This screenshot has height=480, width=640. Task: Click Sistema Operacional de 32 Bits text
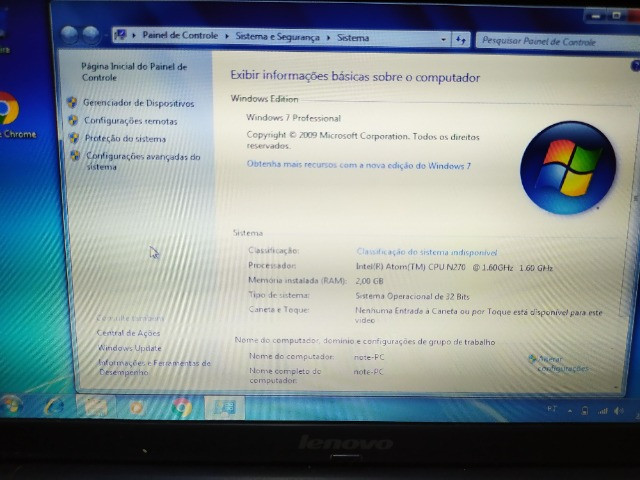tap(412, 296)
